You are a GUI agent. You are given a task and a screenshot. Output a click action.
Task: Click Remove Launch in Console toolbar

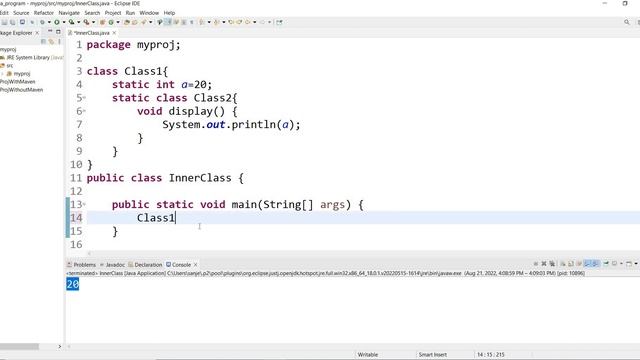point(544,264)
